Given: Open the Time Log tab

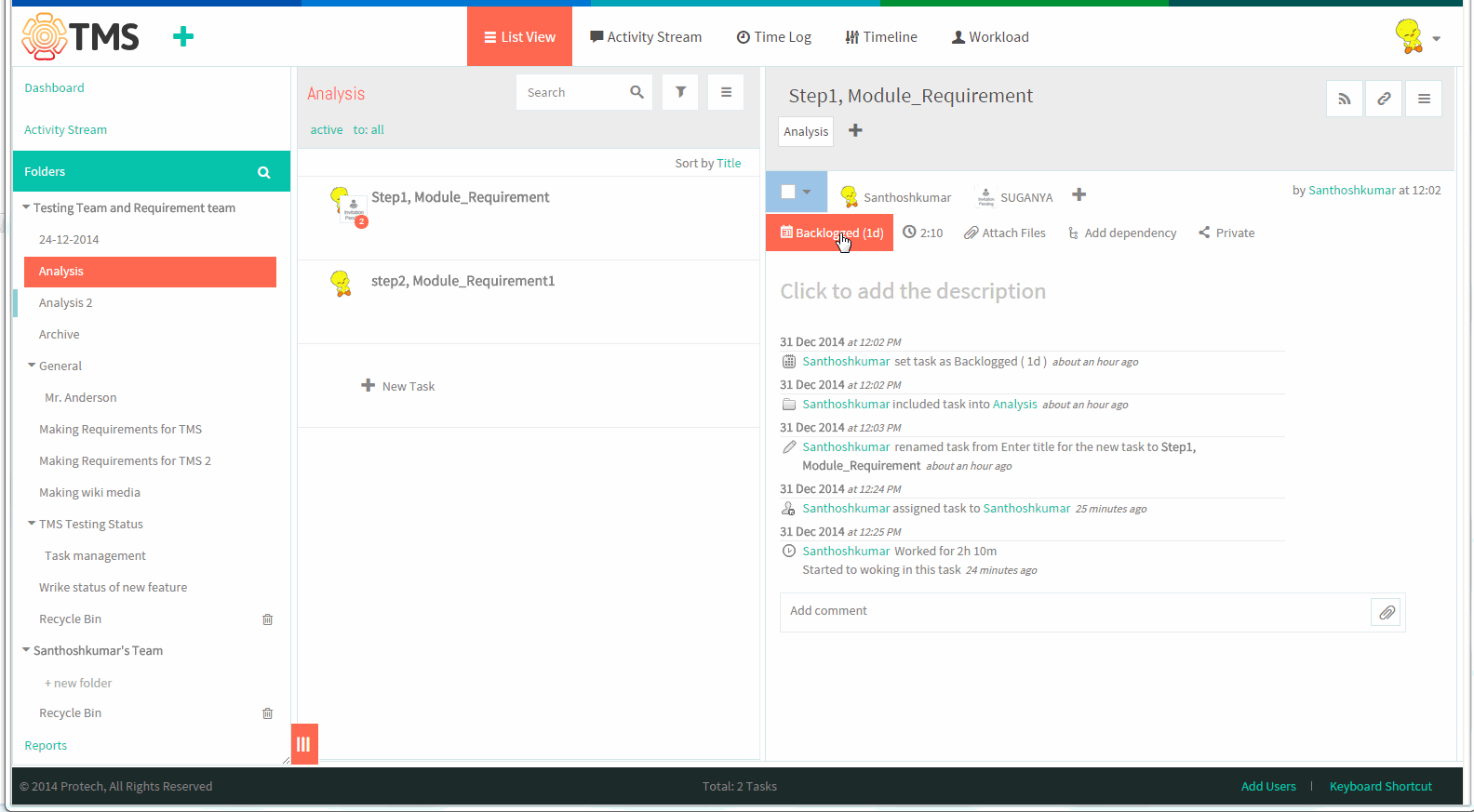Looking at the screenshot, I should [774, 37].
